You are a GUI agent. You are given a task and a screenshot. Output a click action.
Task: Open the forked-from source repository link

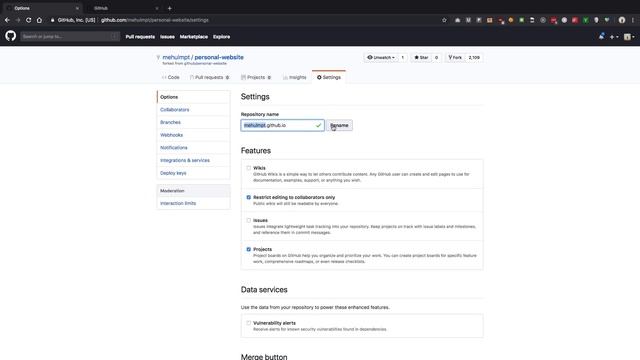(x=205, y=64)
